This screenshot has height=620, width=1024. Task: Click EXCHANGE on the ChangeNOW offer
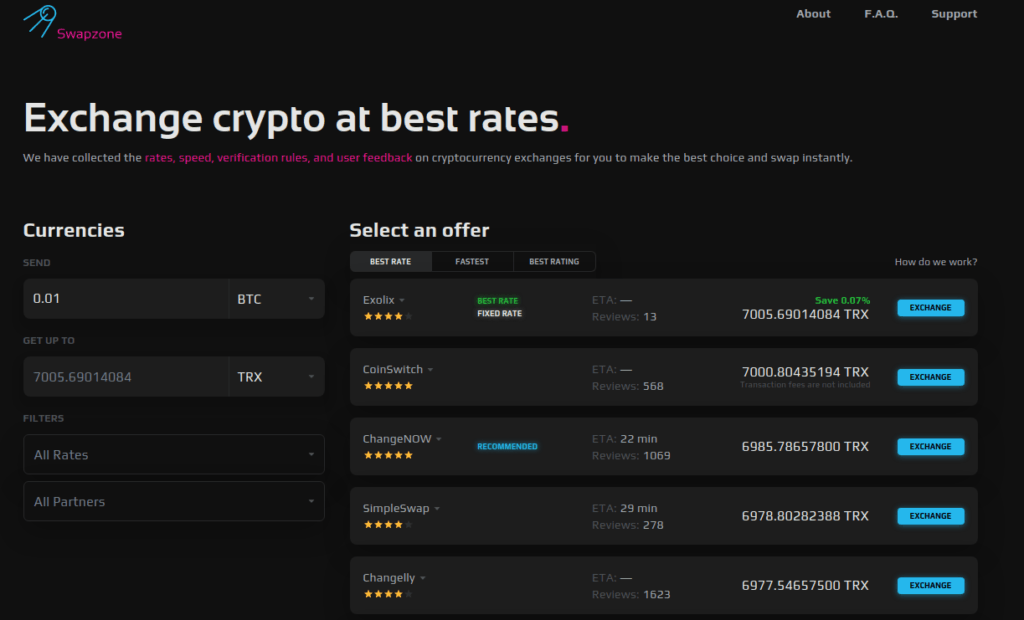(930, 446)
